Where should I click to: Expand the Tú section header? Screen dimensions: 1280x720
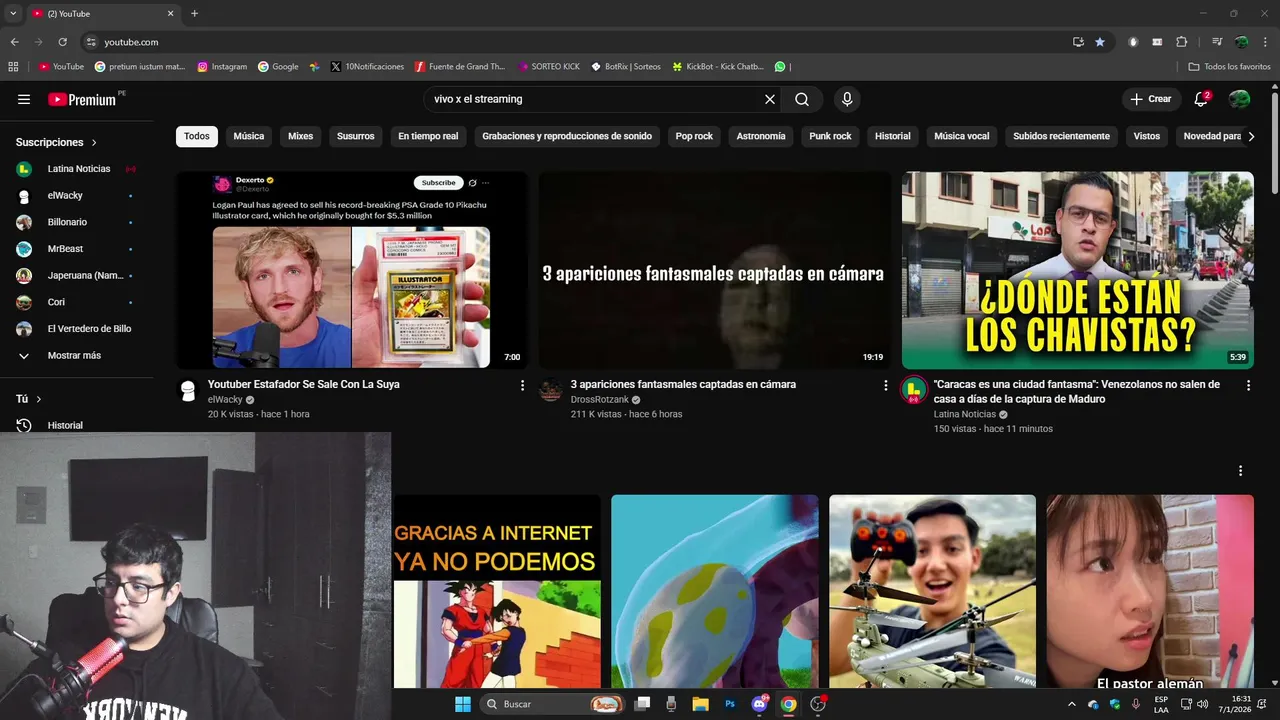pos(29,399)
